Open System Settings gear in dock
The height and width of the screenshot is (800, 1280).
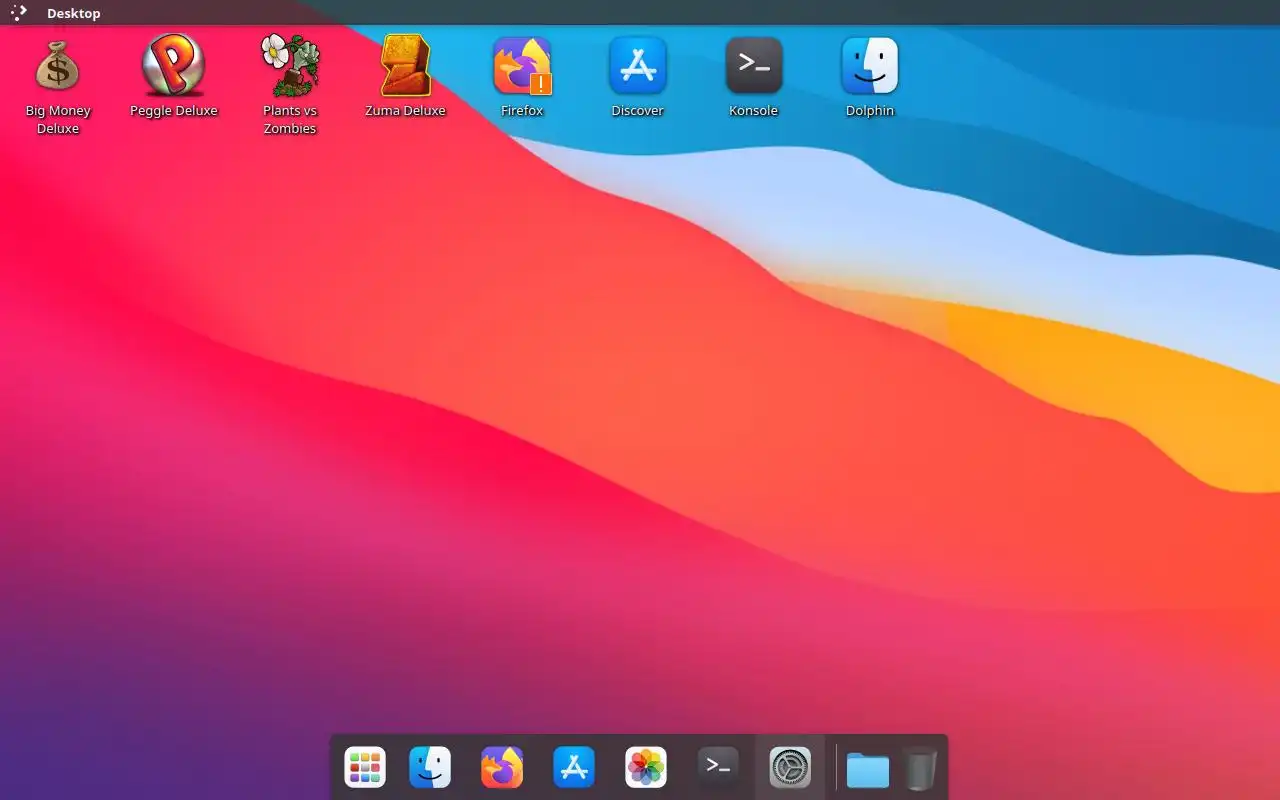point(790,767)
